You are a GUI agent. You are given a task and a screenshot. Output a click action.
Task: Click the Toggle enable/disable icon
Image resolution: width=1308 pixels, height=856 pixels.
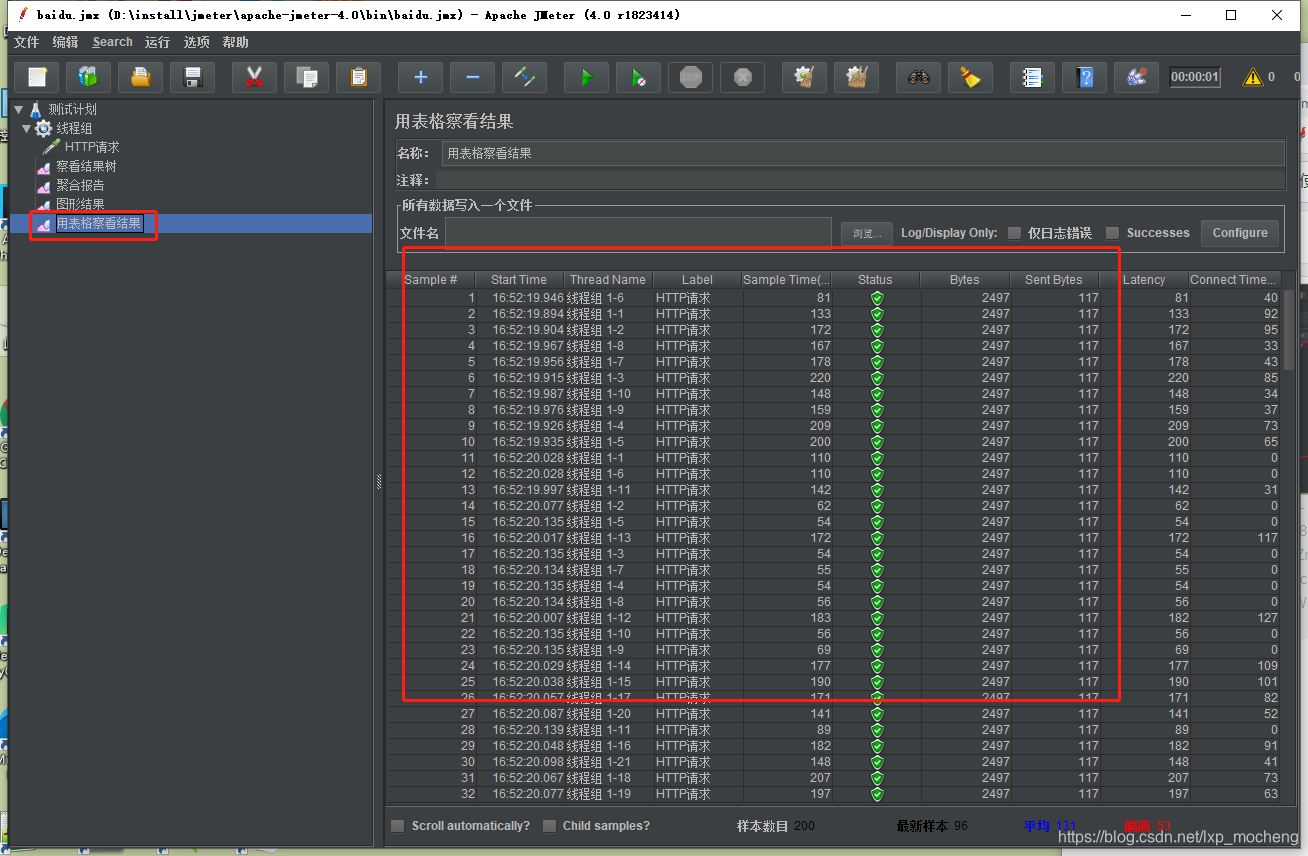524,77
